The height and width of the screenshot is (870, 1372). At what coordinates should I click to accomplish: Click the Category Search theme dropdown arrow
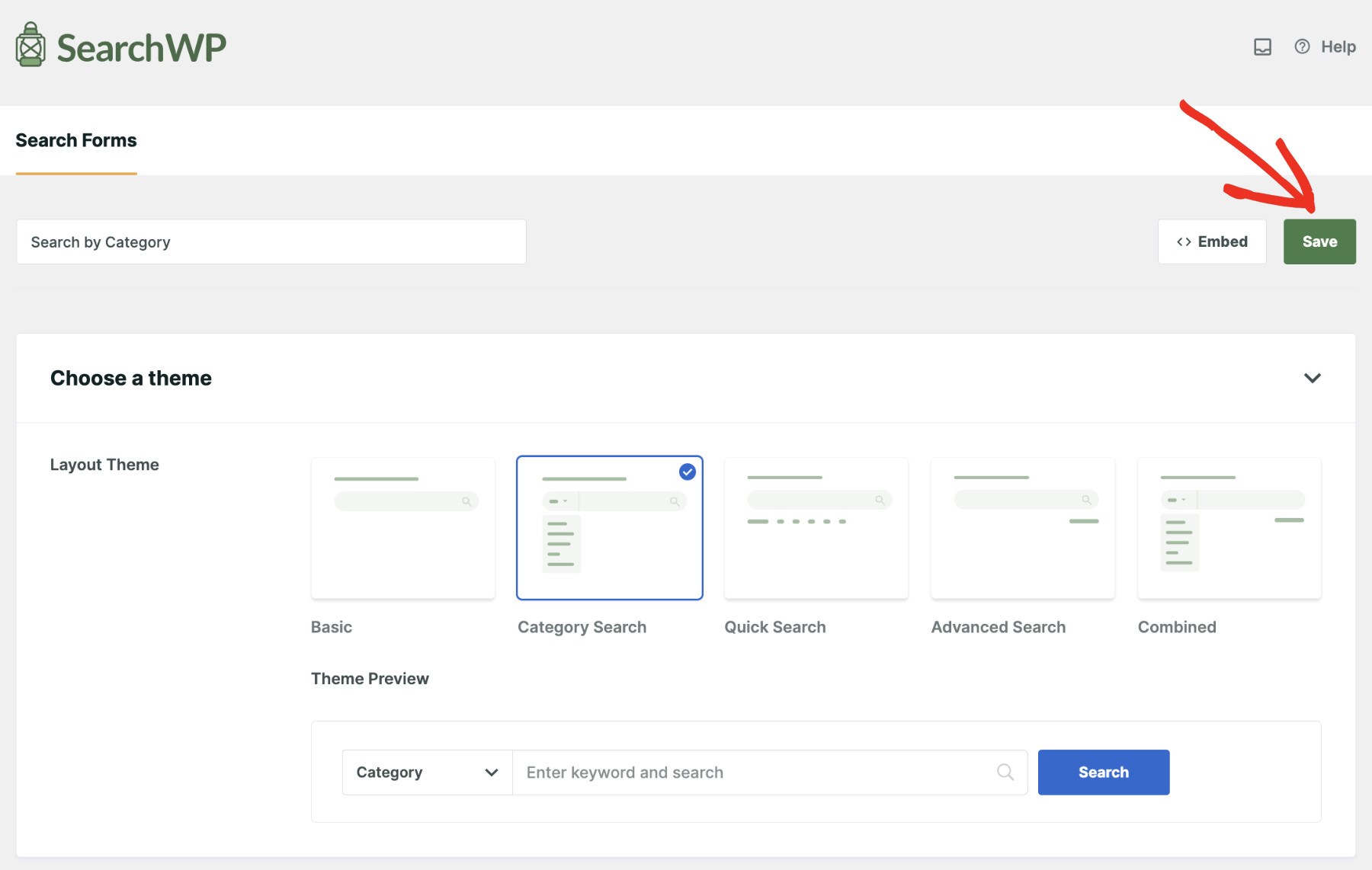(x=565, y=501)
